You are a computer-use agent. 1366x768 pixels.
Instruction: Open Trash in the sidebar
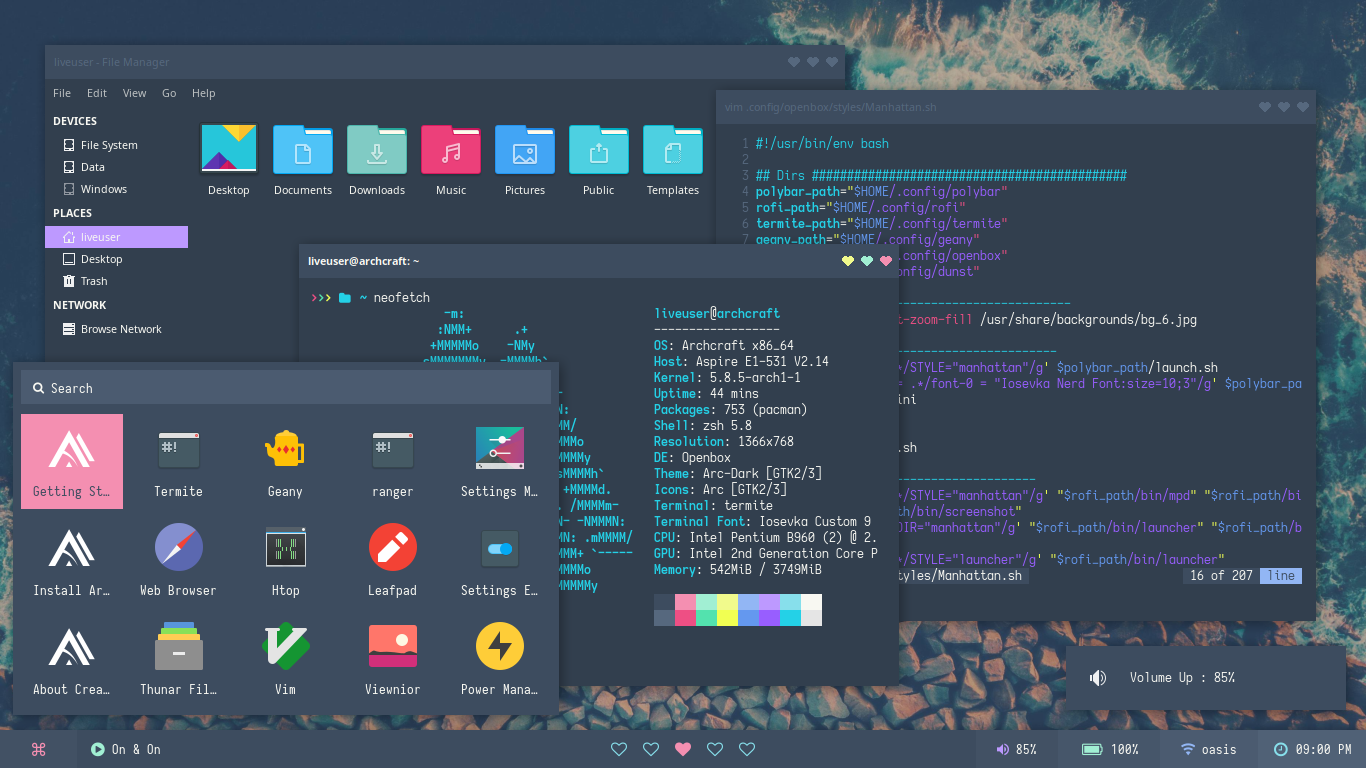point(116,281)
